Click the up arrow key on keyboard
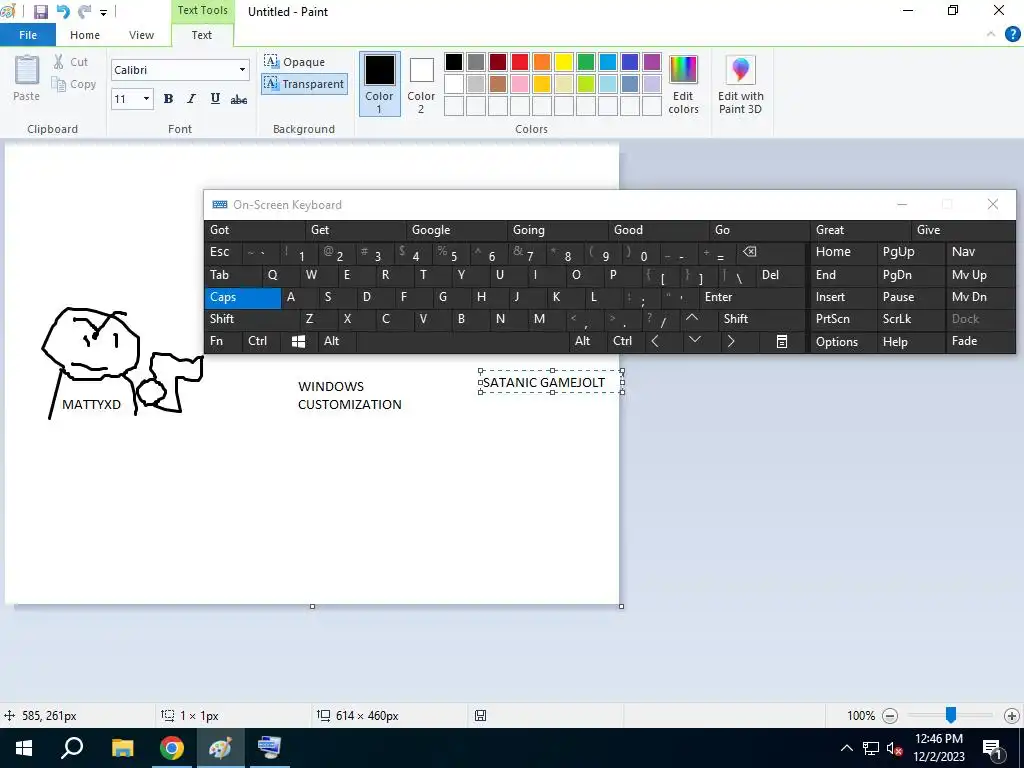1024x768 pixels. click(x=692, y=319)
